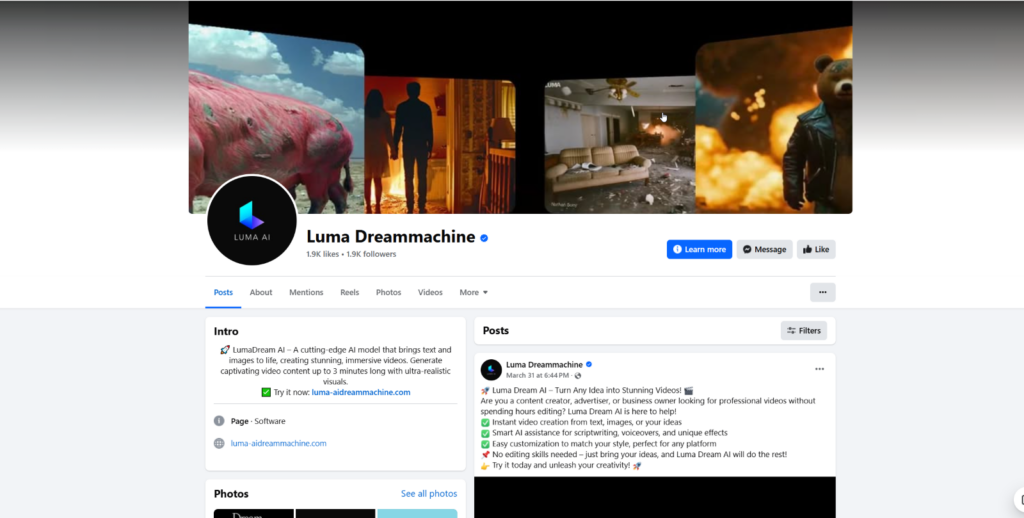Click the post author avatar icon
The height and width of the screenshot is (518, 1024).
pyautogui.click(x=491, y=370)
